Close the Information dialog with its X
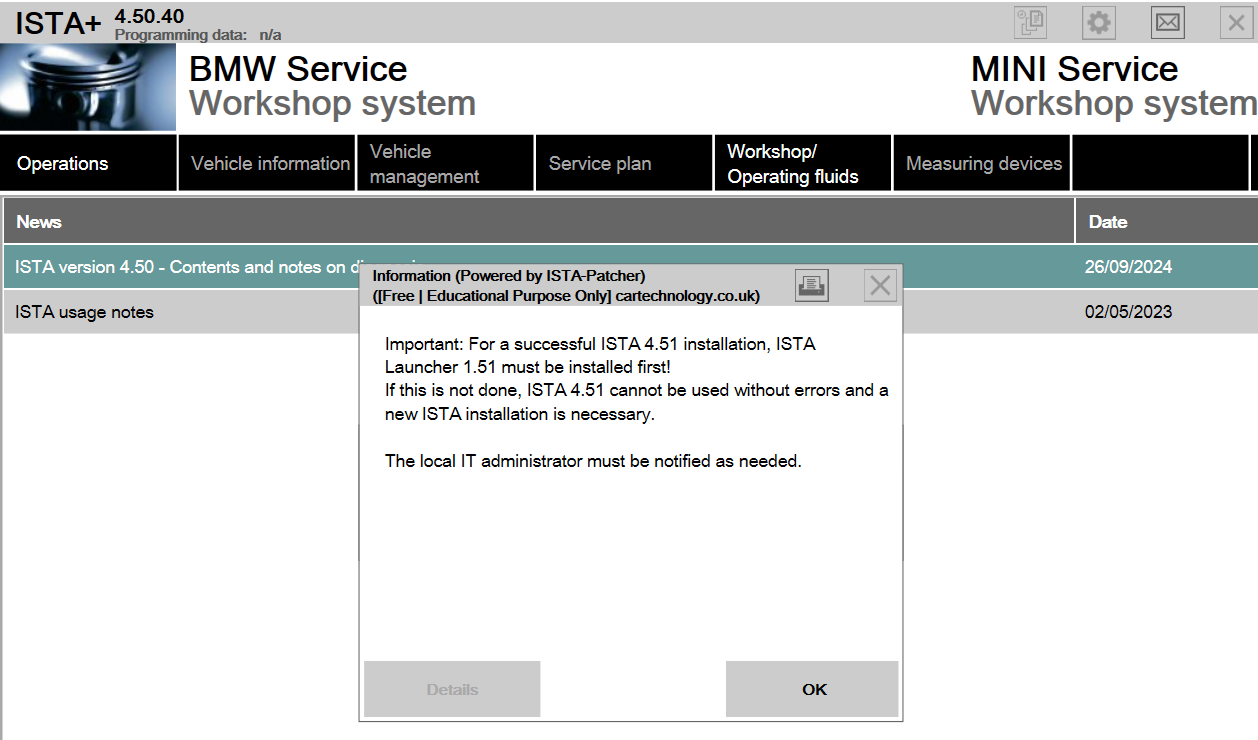 tap(880, 286)
